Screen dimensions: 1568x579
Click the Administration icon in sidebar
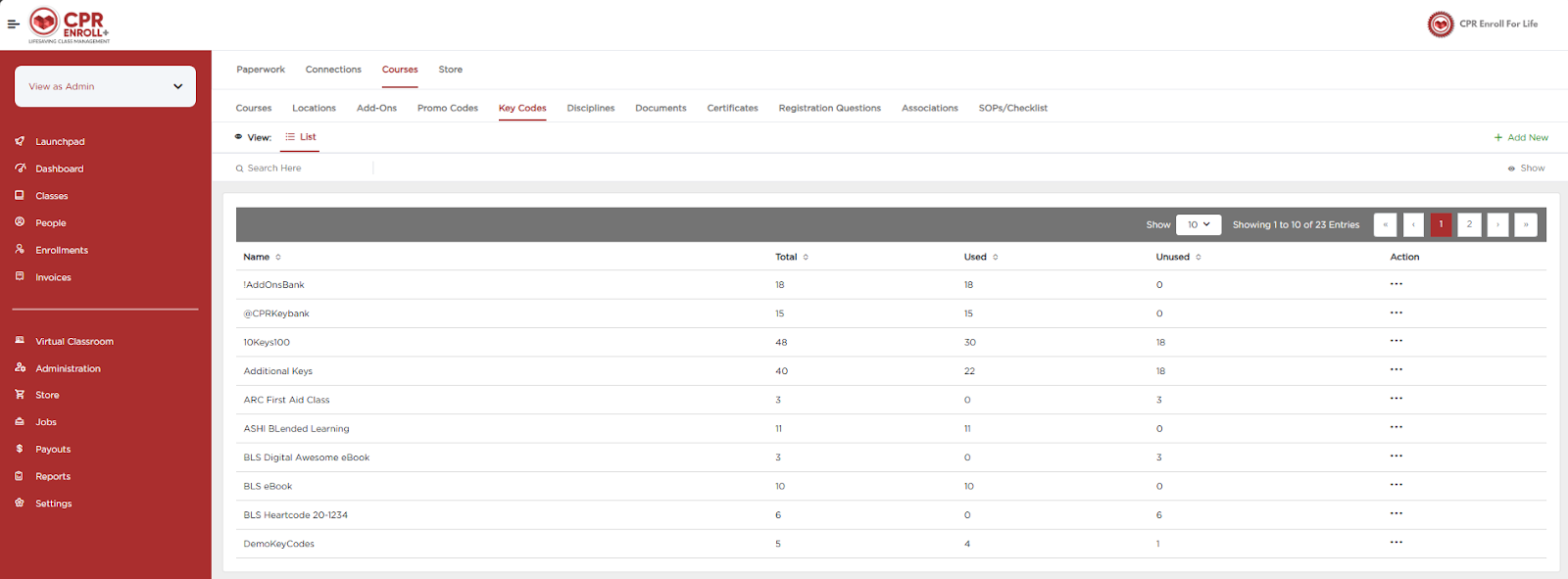(20, 367)
